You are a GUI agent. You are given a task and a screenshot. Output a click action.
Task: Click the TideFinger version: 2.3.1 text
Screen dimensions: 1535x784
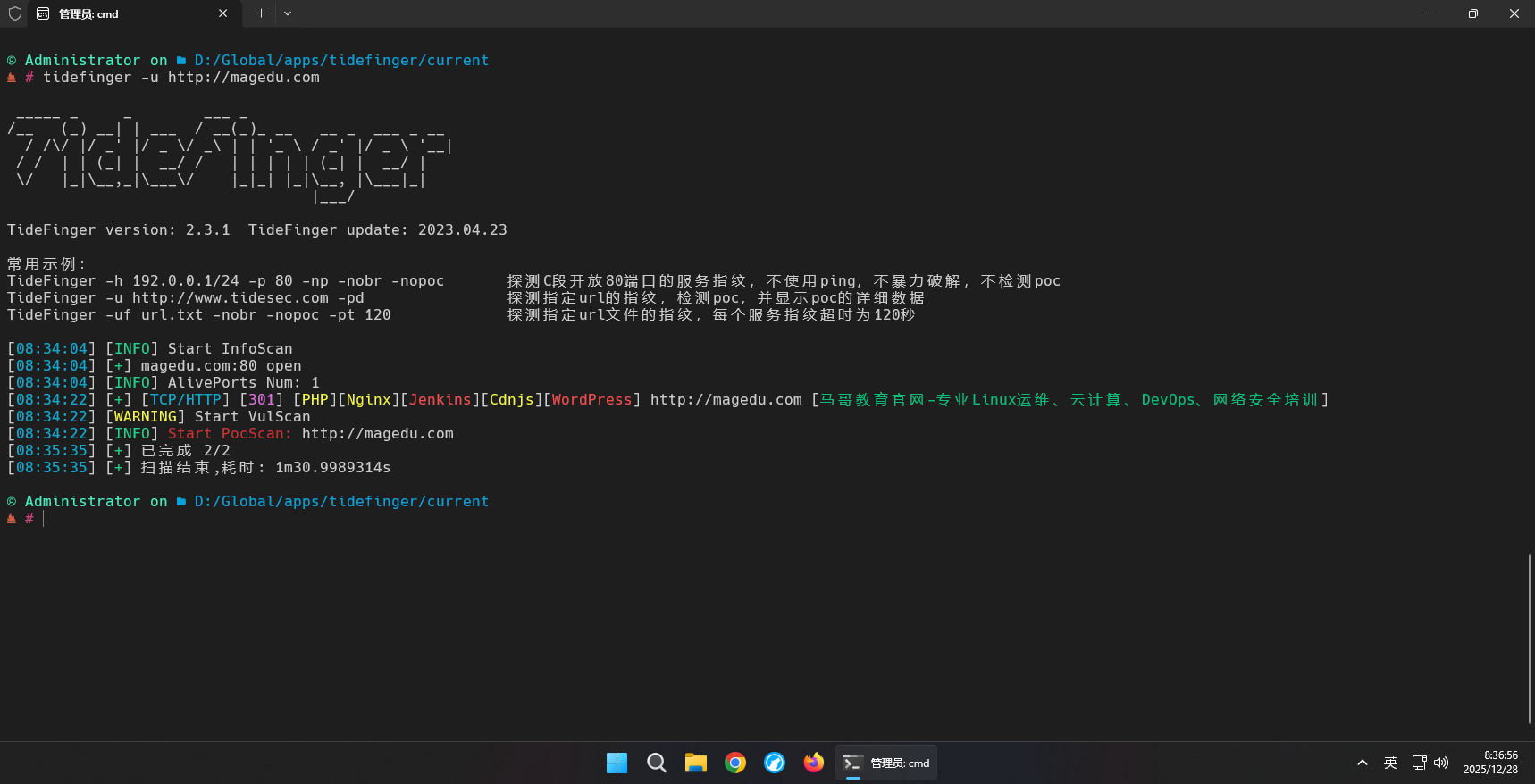119,230
